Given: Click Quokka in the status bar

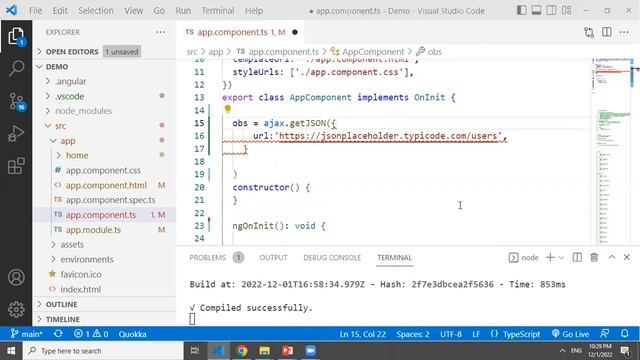Looking at the screenshot, I should (x=132, y=334).
